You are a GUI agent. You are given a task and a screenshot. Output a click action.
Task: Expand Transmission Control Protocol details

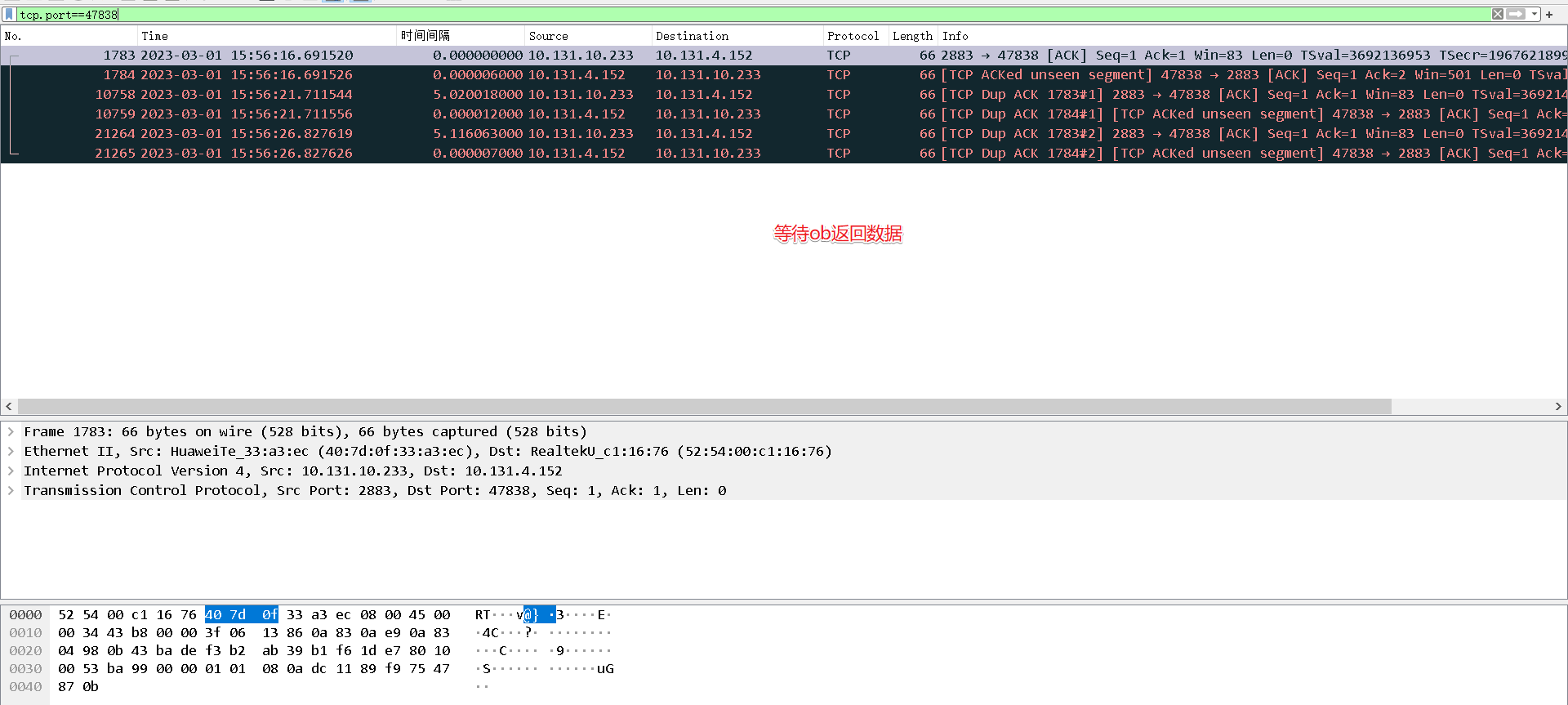click(x=11, y=490)
